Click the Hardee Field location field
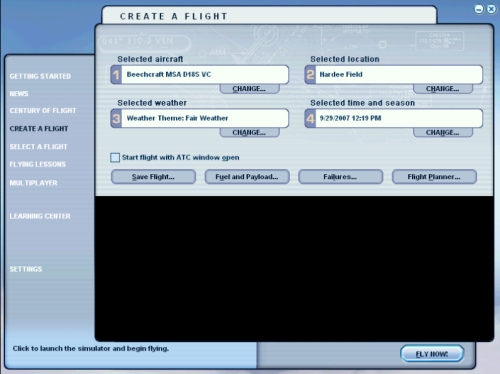The image size is (500, 374). click(x=399, y=75)
